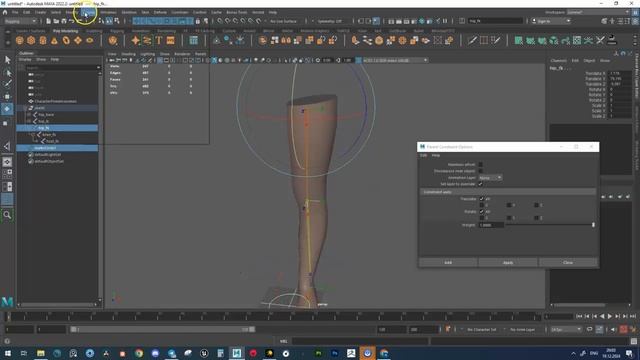Pick the Paint selection tool in toolbox
This screenshot has height=360, width=640.
pyautogui.click(x=7, y=84)
